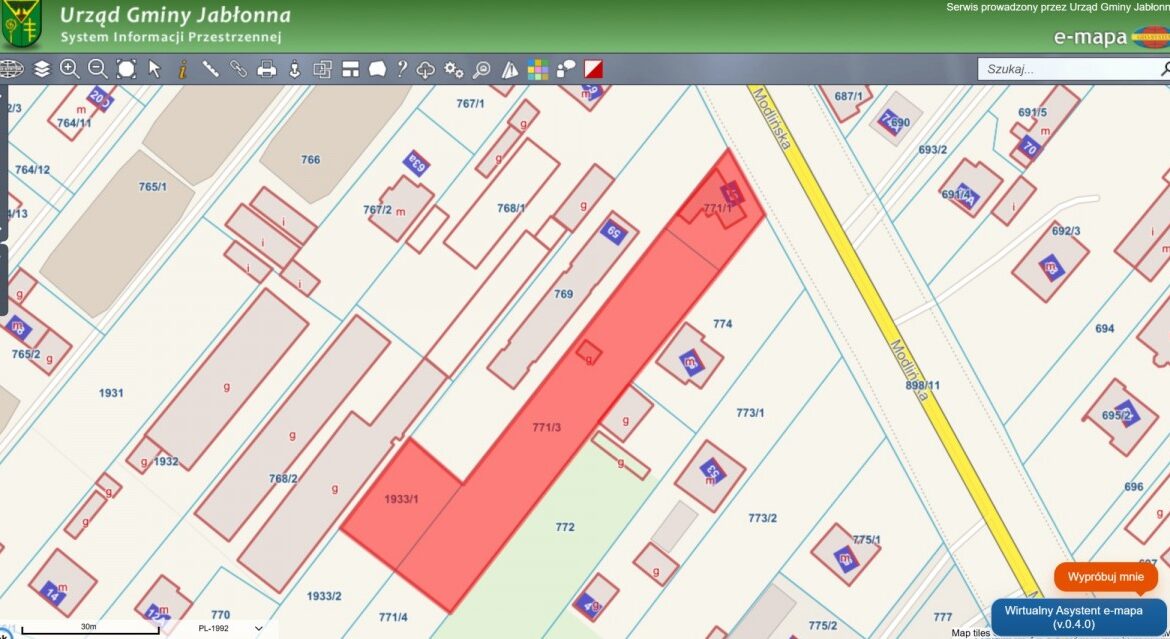Select the zoom in magnifier tool
Image resolution: width=1170 pixels, height=639 pixels.
click(69, 69)
